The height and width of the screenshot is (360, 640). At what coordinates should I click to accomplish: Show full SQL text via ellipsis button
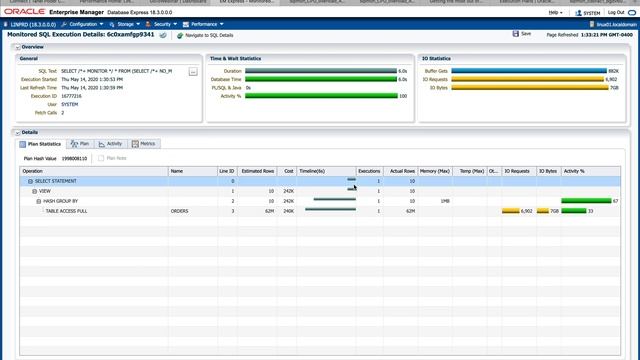coord(193,72)
